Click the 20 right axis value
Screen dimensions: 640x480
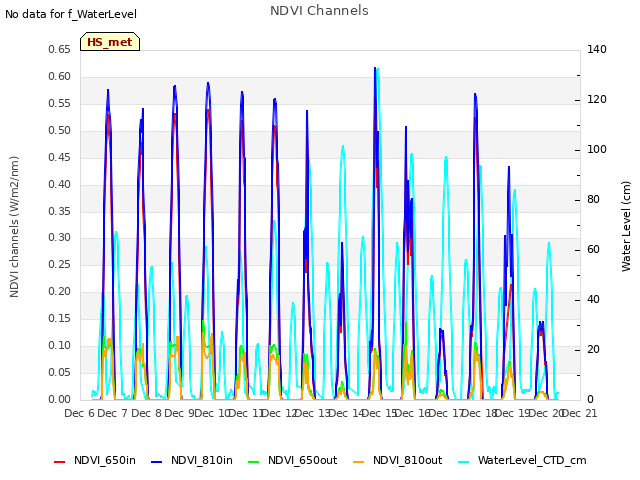point(593,350)
